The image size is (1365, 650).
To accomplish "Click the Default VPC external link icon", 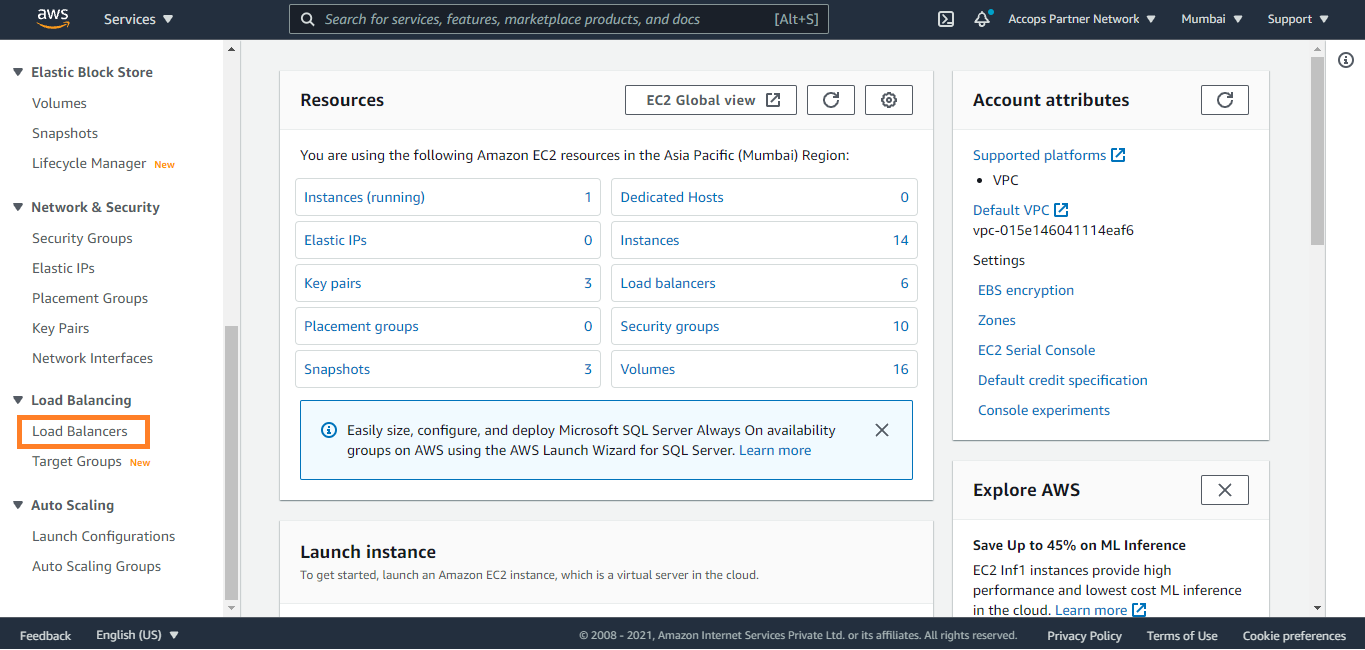I will [1061, 210].
